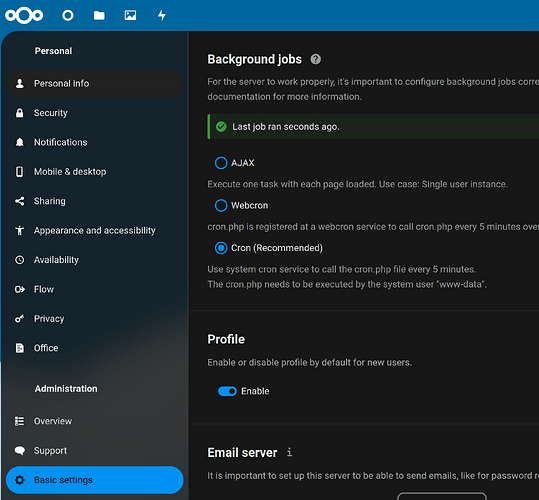Open the Files folder icon

click(x=99, y=15)
